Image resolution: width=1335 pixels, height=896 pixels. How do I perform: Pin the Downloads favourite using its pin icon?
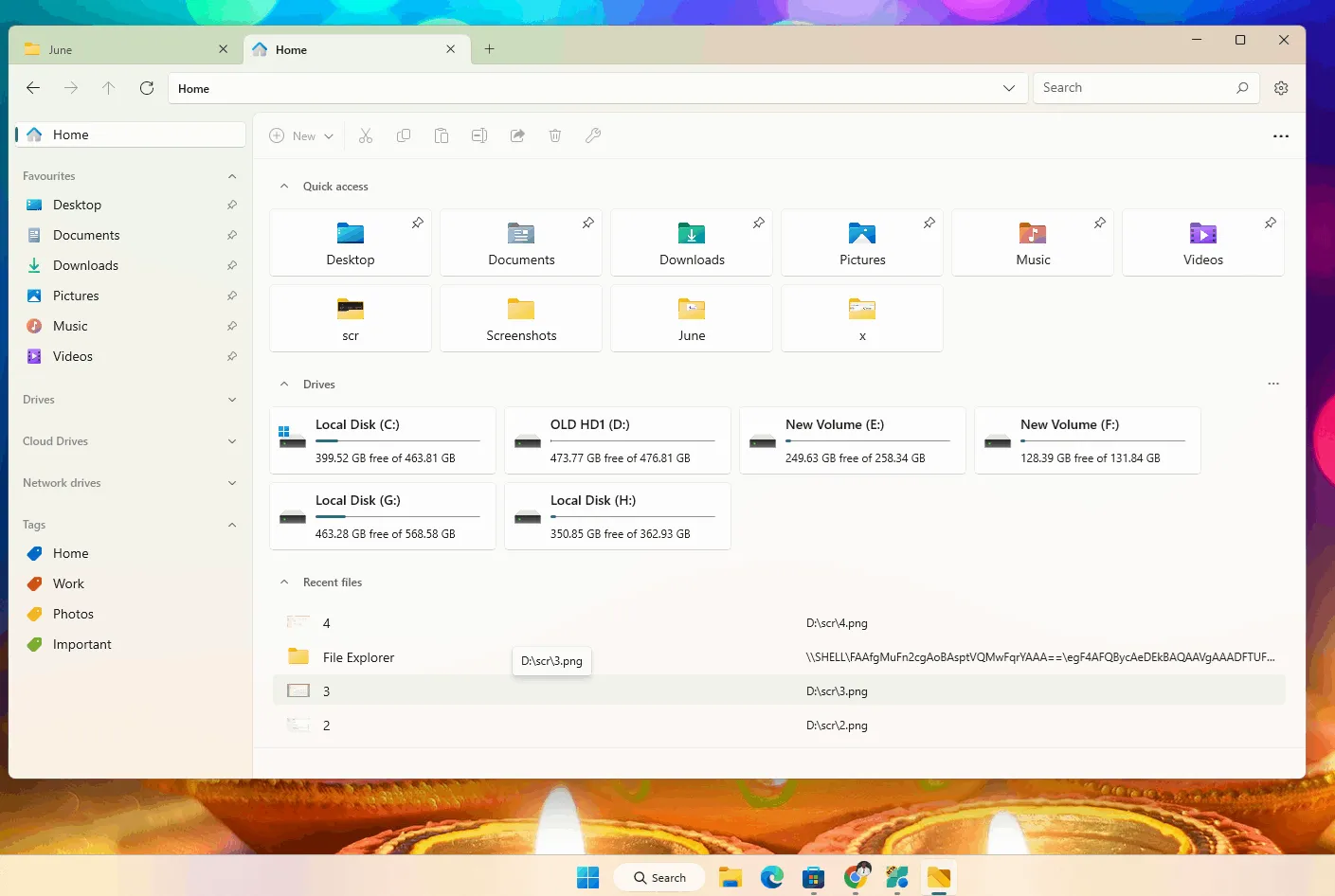(x=232, y=265)
